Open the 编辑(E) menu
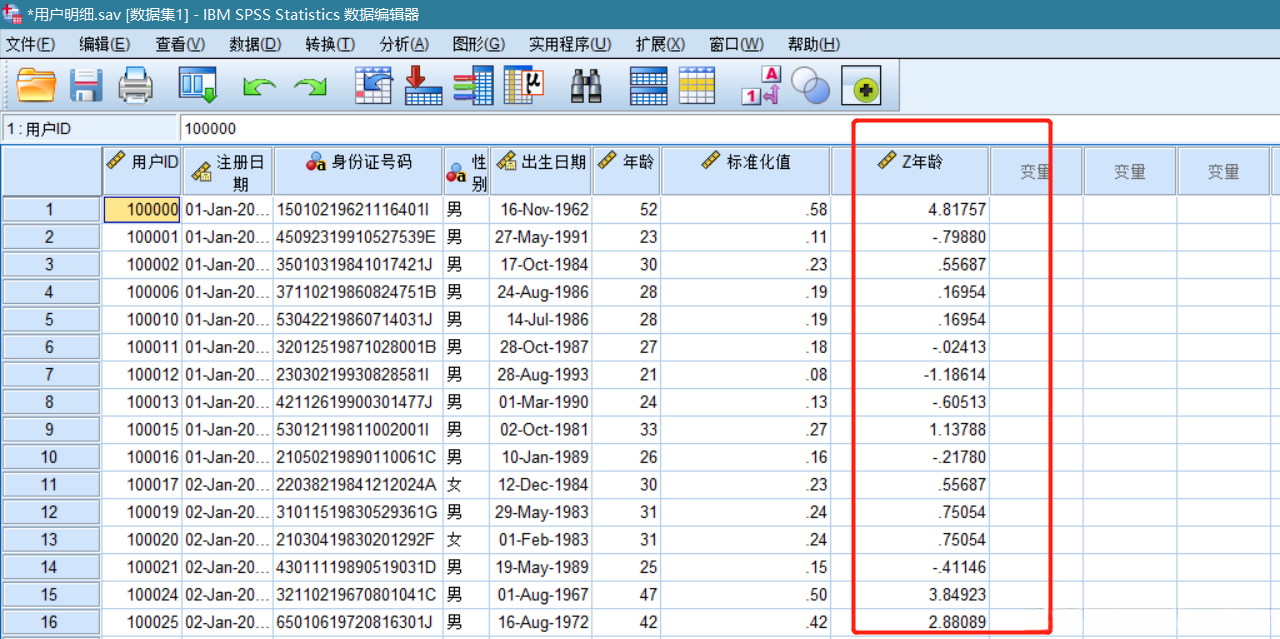 point(105,44)
